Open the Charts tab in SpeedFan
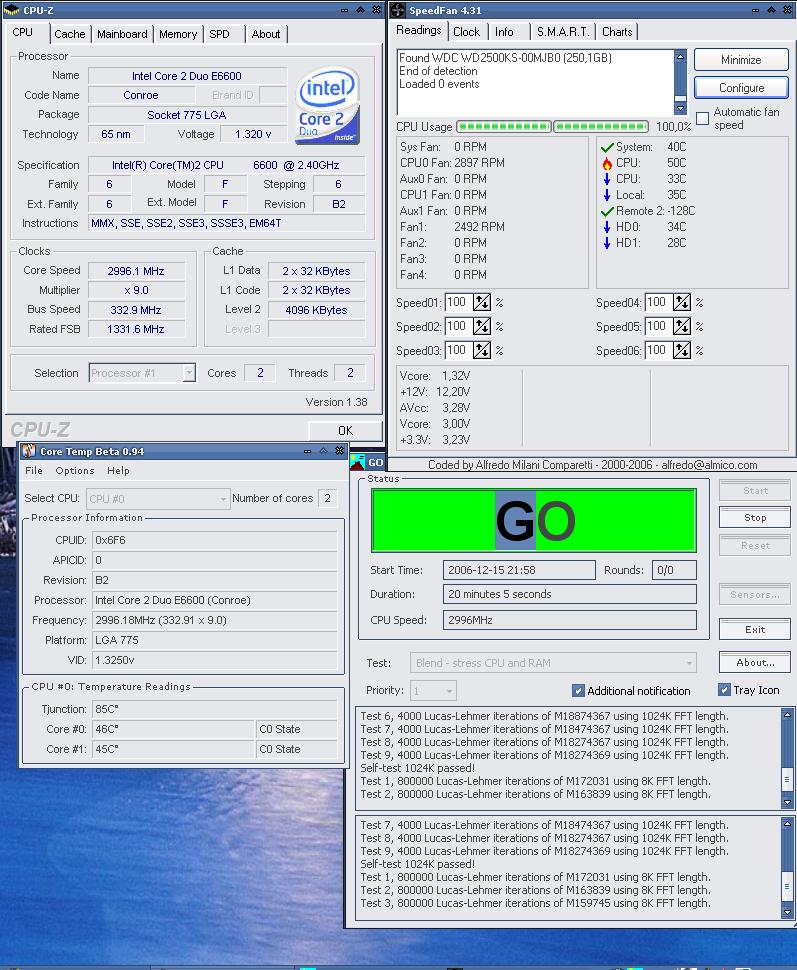 (x=617, y=32)
